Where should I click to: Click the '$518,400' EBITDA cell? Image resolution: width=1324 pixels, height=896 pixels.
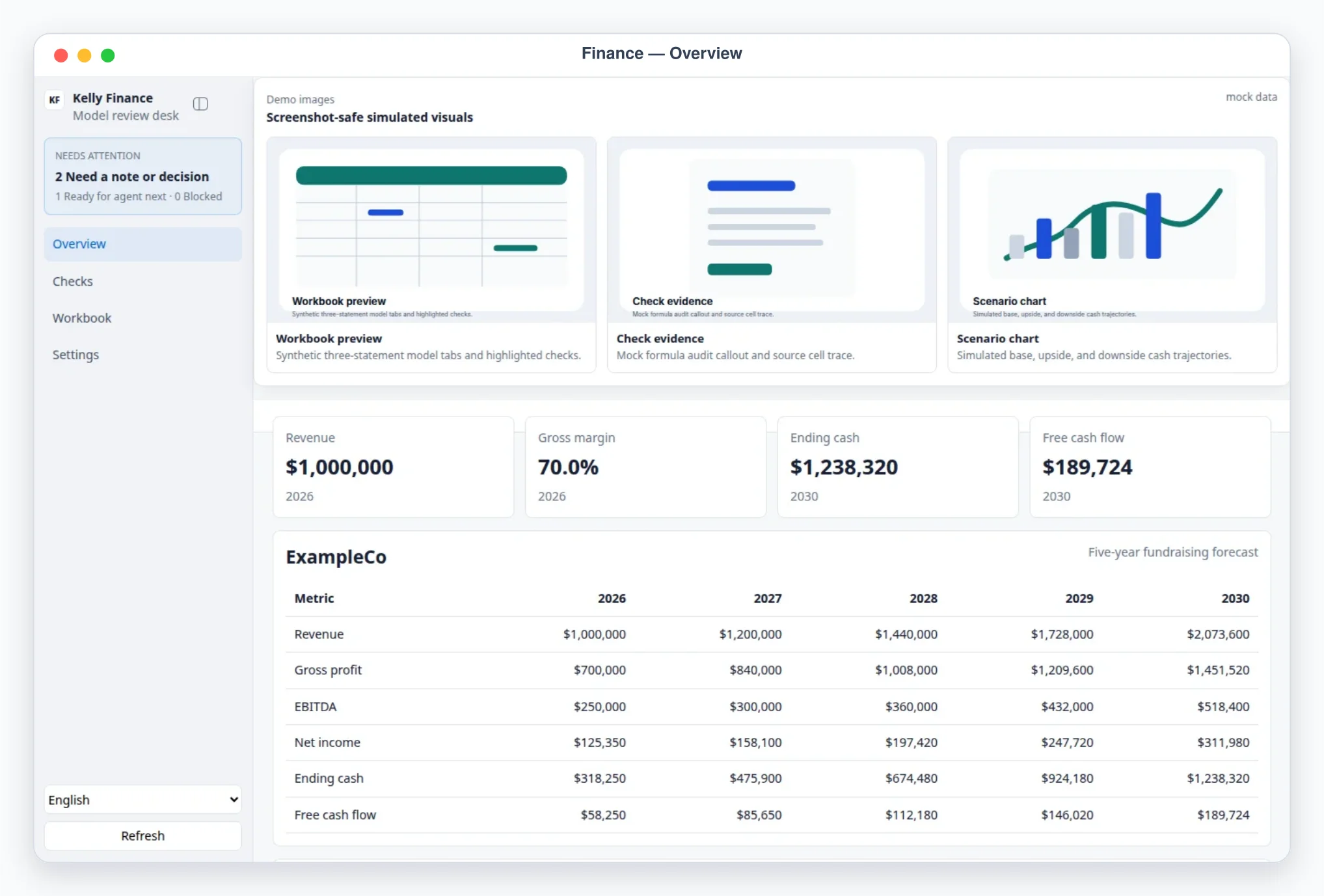1223,707
